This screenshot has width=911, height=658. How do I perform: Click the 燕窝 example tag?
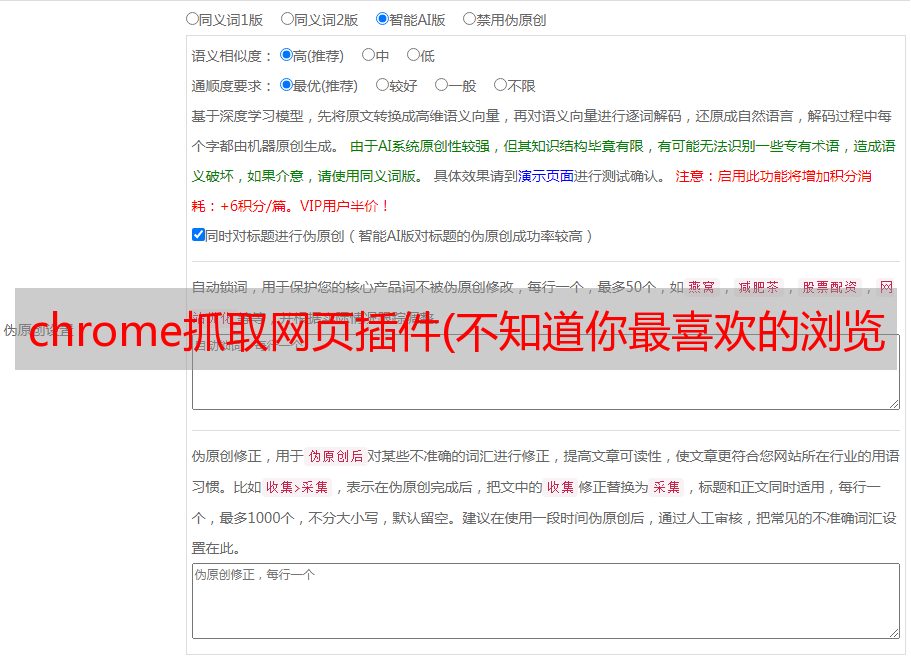(x=701, y=287)
